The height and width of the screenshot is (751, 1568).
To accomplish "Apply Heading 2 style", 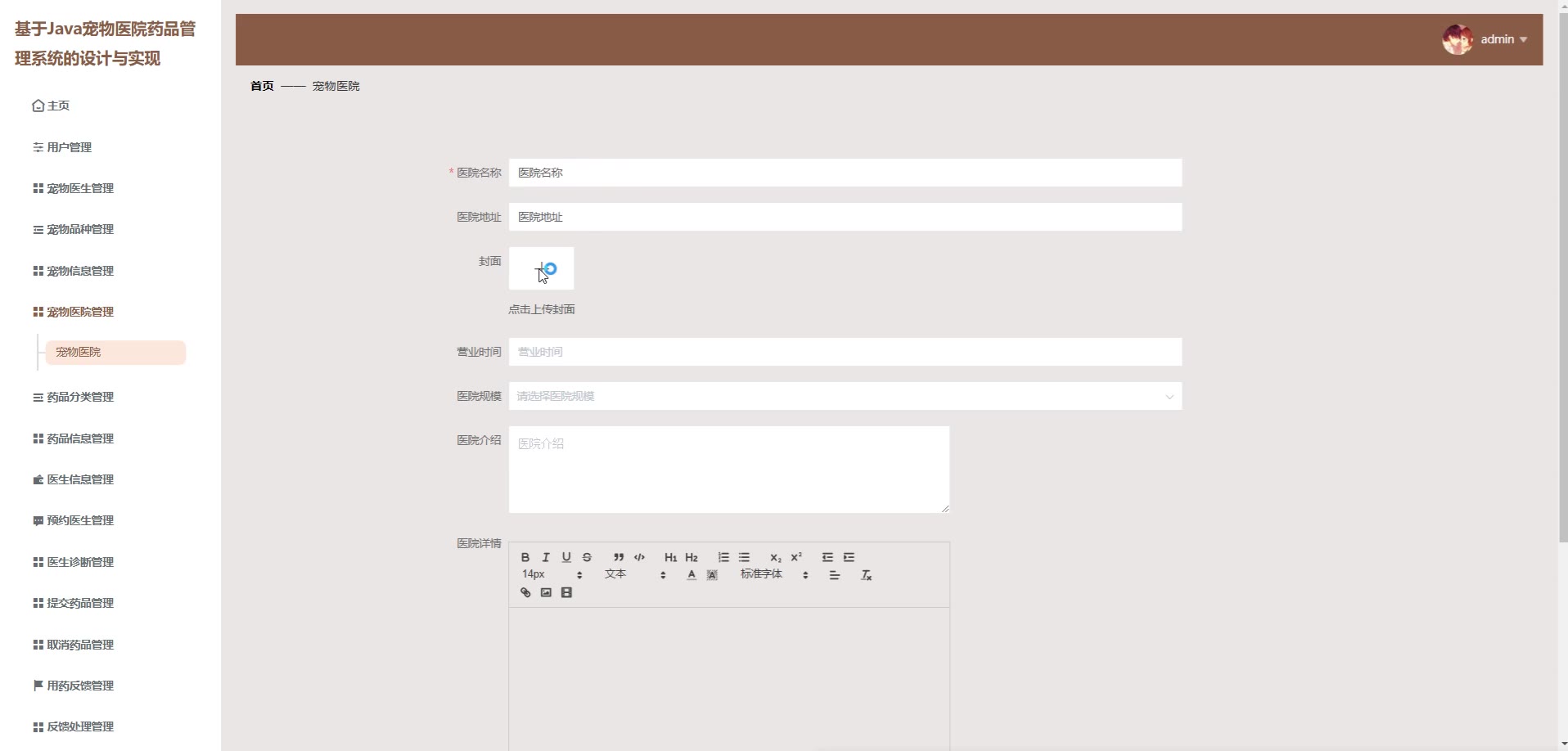I will point(692,557).
